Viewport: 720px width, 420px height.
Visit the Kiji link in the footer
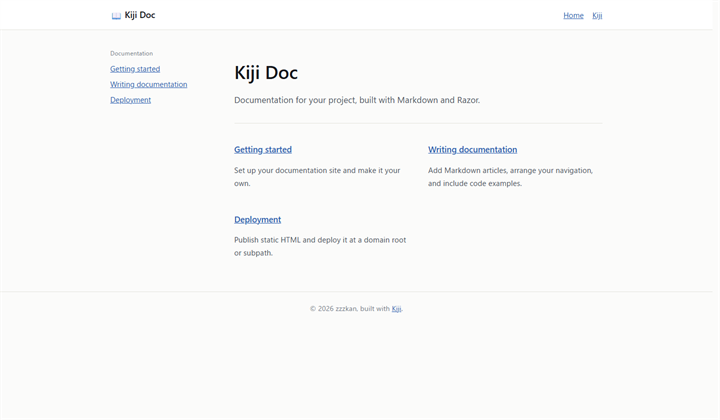tap(396, 309)
